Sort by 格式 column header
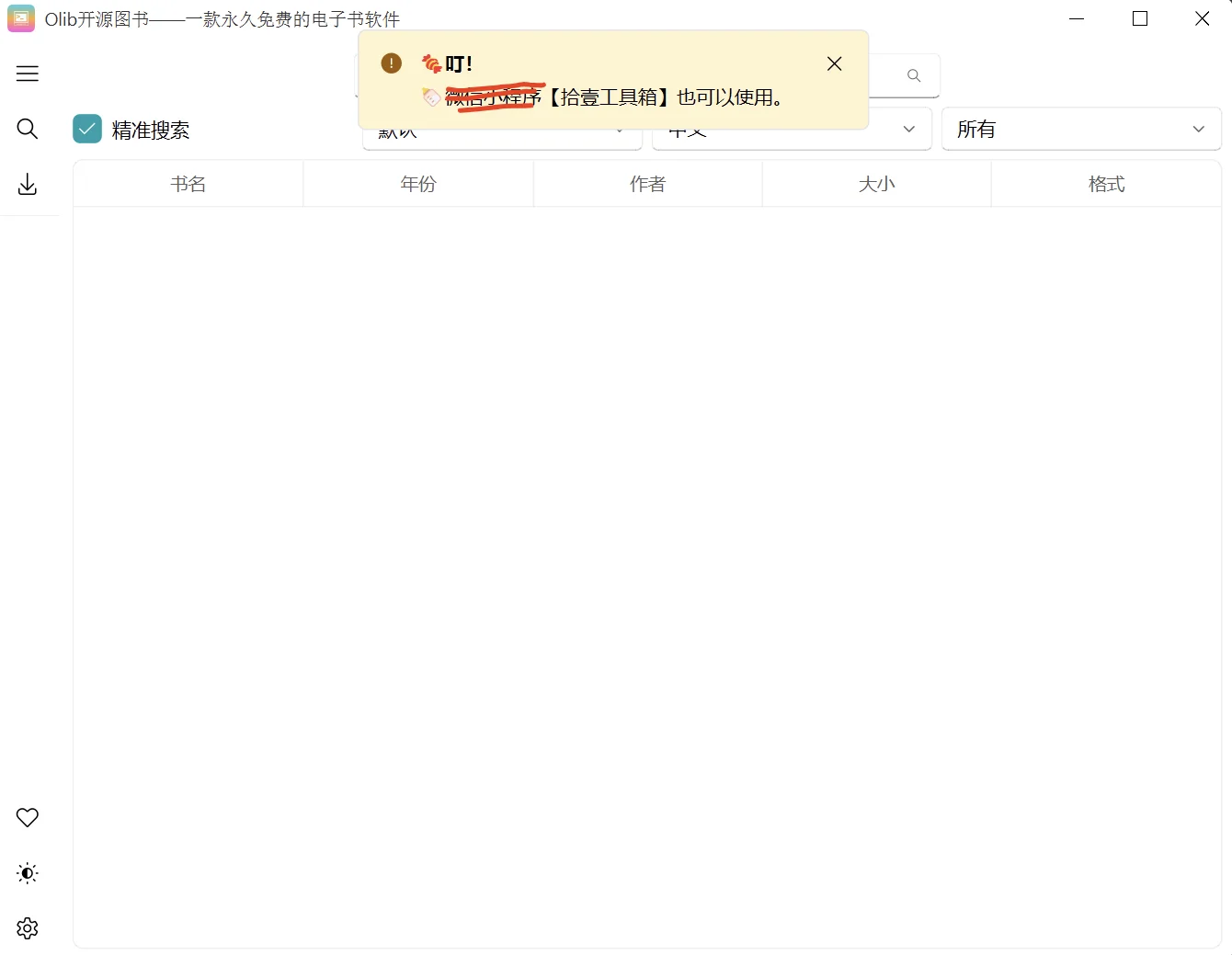 click(1107, 184)
